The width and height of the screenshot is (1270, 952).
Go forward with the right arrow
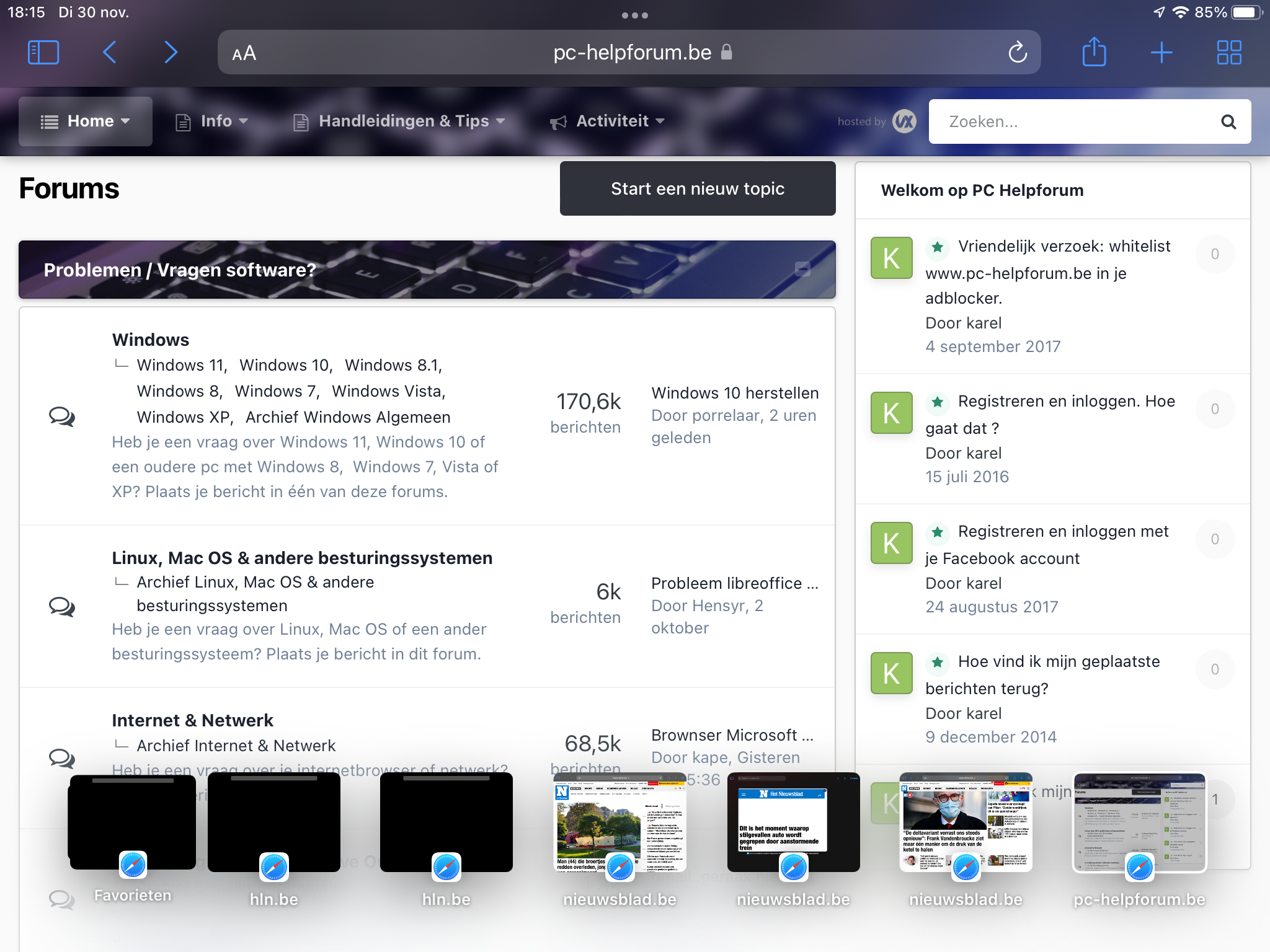click(x=171, y=53)
